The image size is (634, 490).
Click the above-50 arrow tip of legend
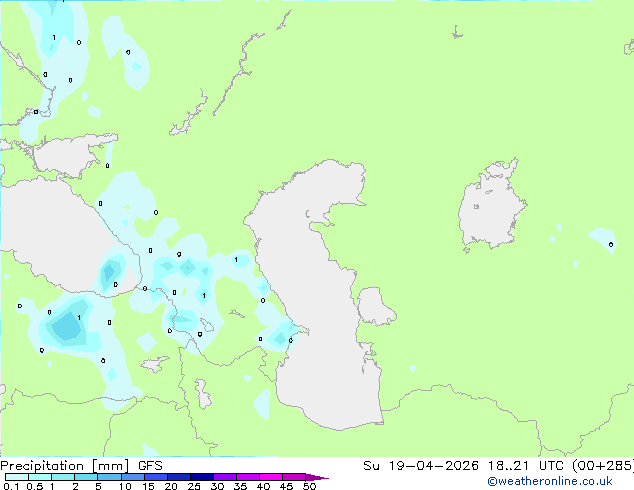pos(317,477)
